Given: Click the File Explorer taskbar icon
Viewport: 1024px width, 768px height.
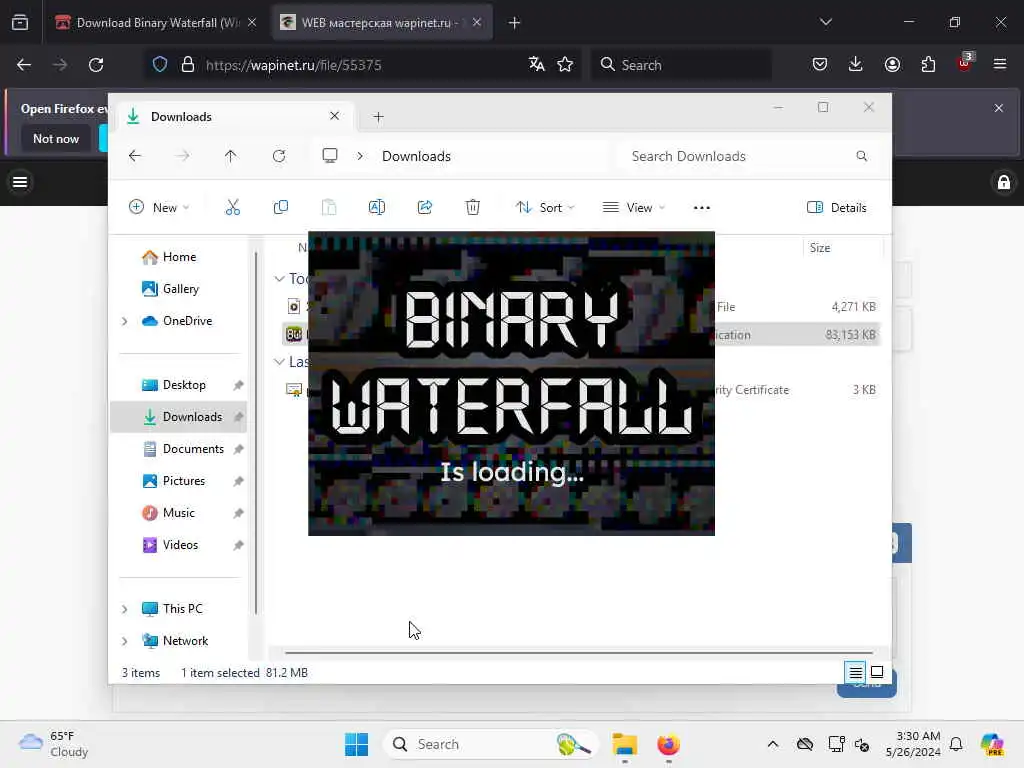Looking at the screenshot, I should [624, 744].
